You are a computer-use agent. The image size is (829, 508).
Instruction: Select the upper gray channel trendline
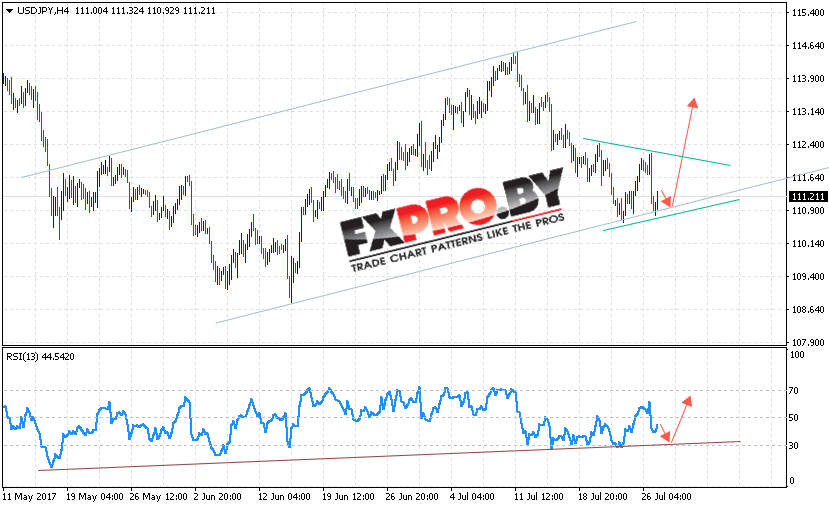coord(328,100)
